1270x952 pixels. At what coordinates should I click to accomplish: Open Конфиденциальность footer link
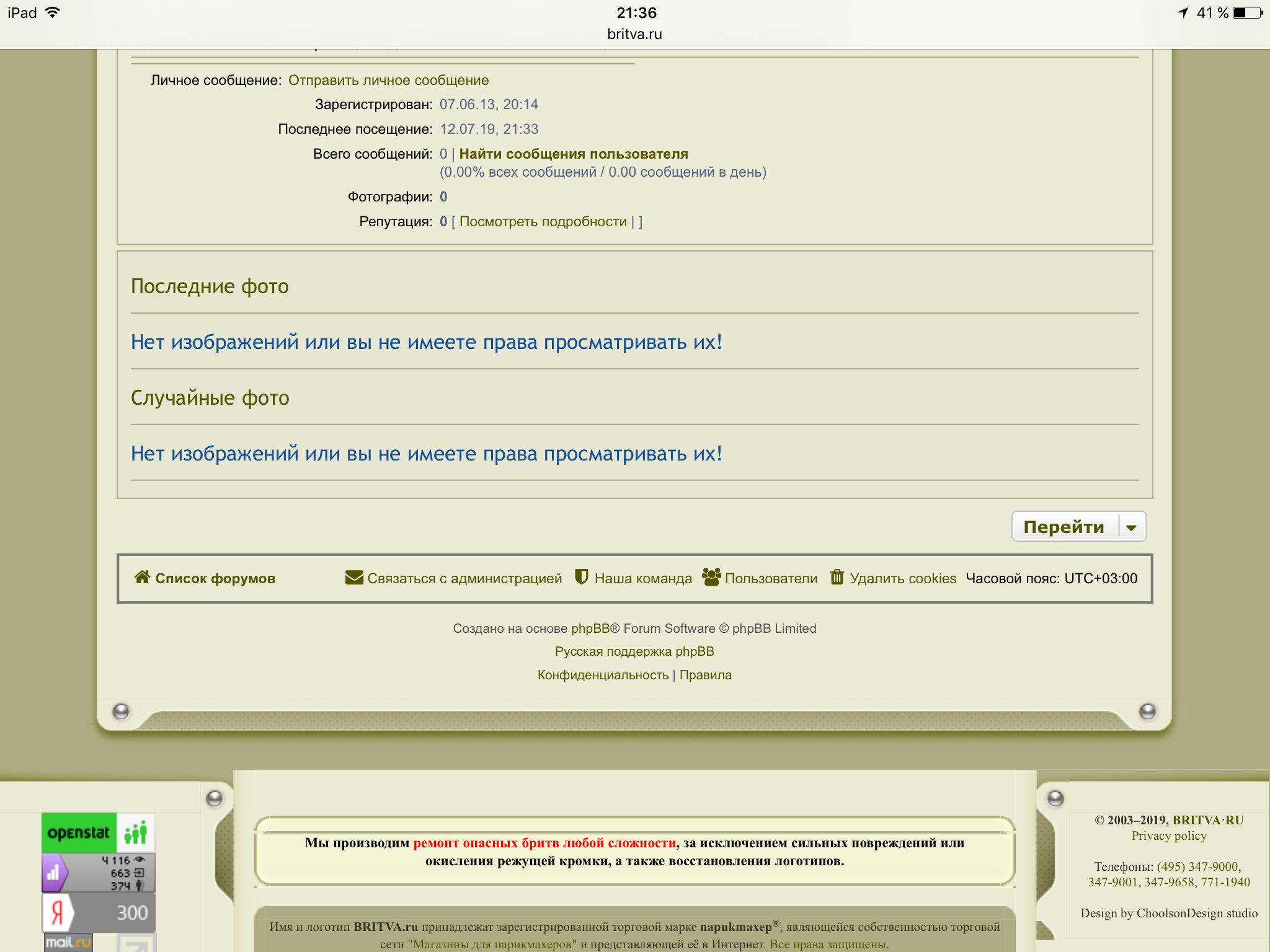pyautogui.click(x=603, y=675)
